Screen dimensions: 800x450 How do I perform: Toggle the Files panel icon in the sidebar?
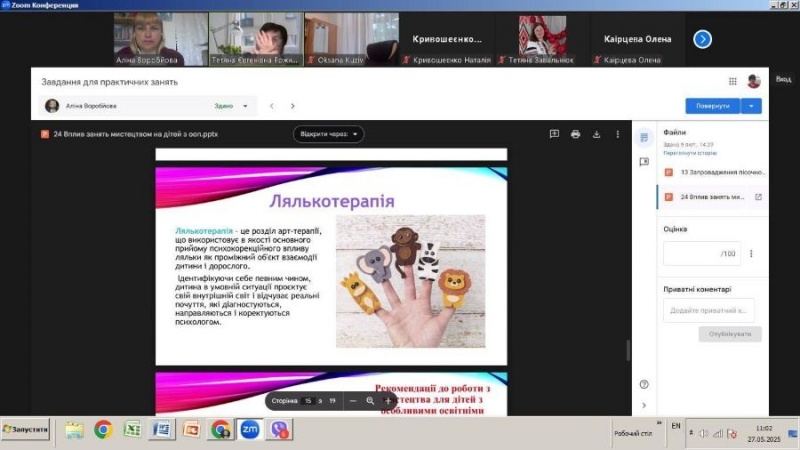[x=644, y=137]
